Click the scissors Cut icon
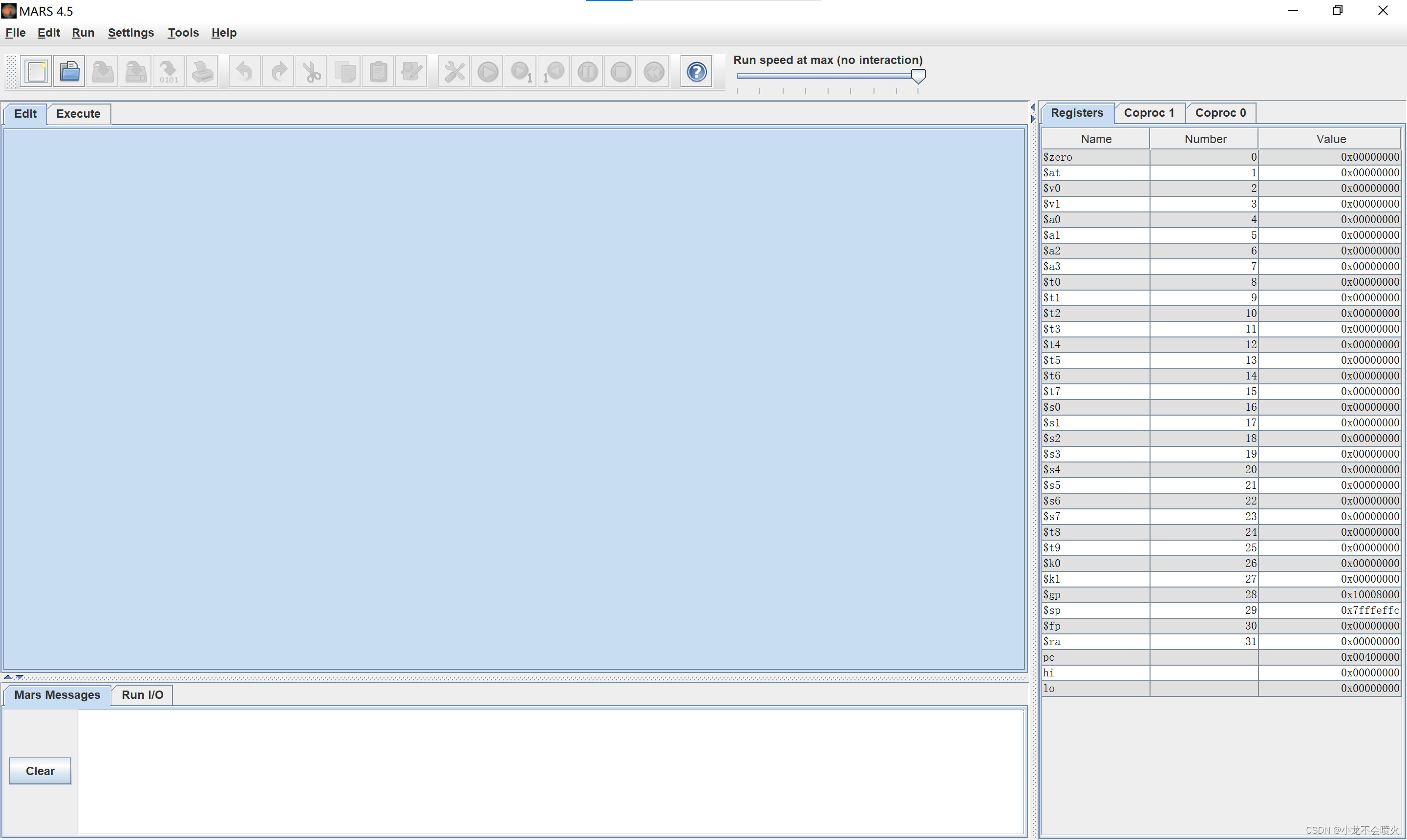The width and height of the screenshot is (1407, 840). pos(311,72)
